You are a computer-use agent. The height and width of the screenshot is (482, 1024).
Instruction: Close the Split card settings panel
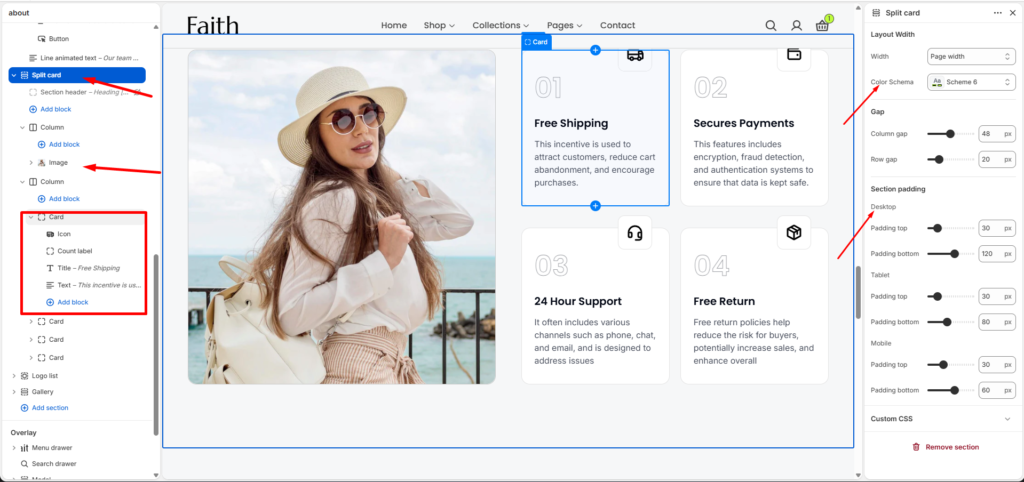(x=1013, y=12)
